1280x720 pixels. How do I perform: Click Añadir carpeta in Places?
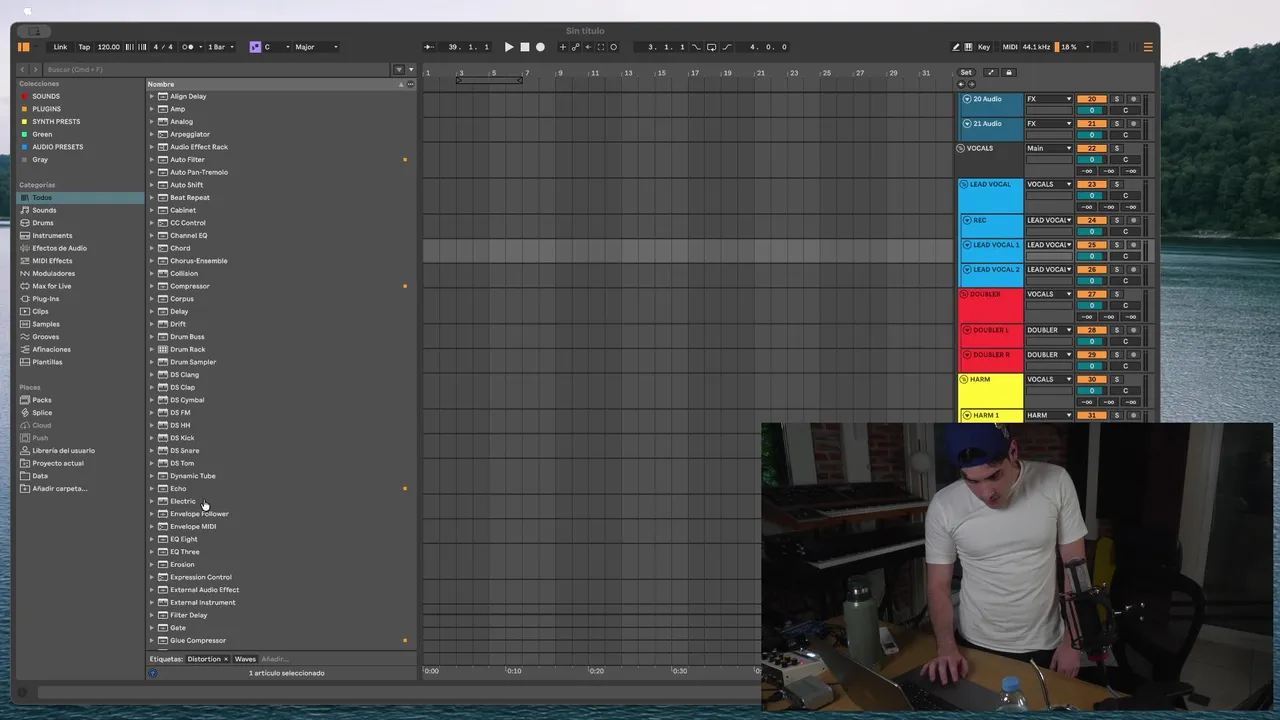coord(59,489)
